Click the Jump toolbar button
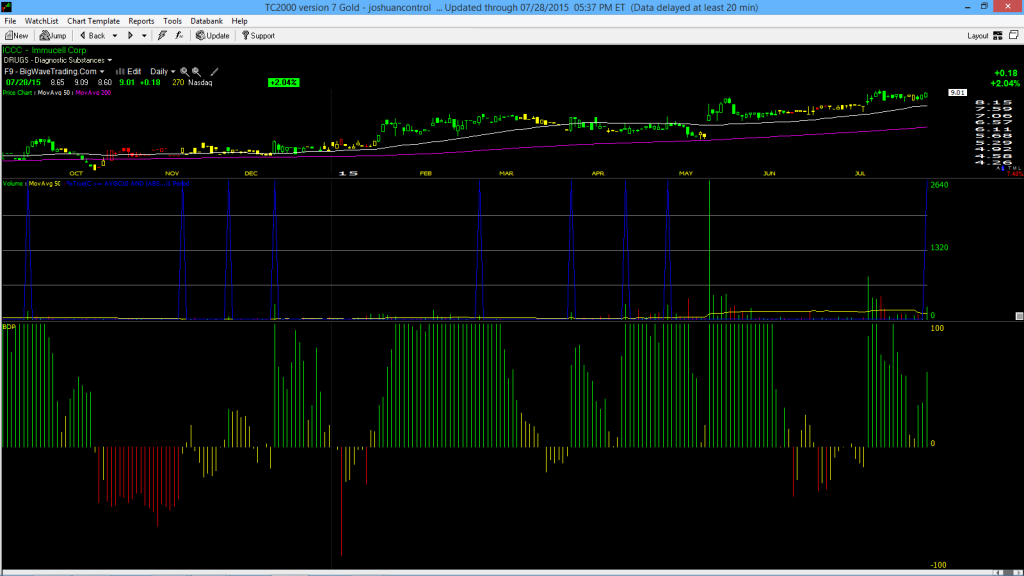Viewport: 1024px width, 576px height. (x=53, y=35)
